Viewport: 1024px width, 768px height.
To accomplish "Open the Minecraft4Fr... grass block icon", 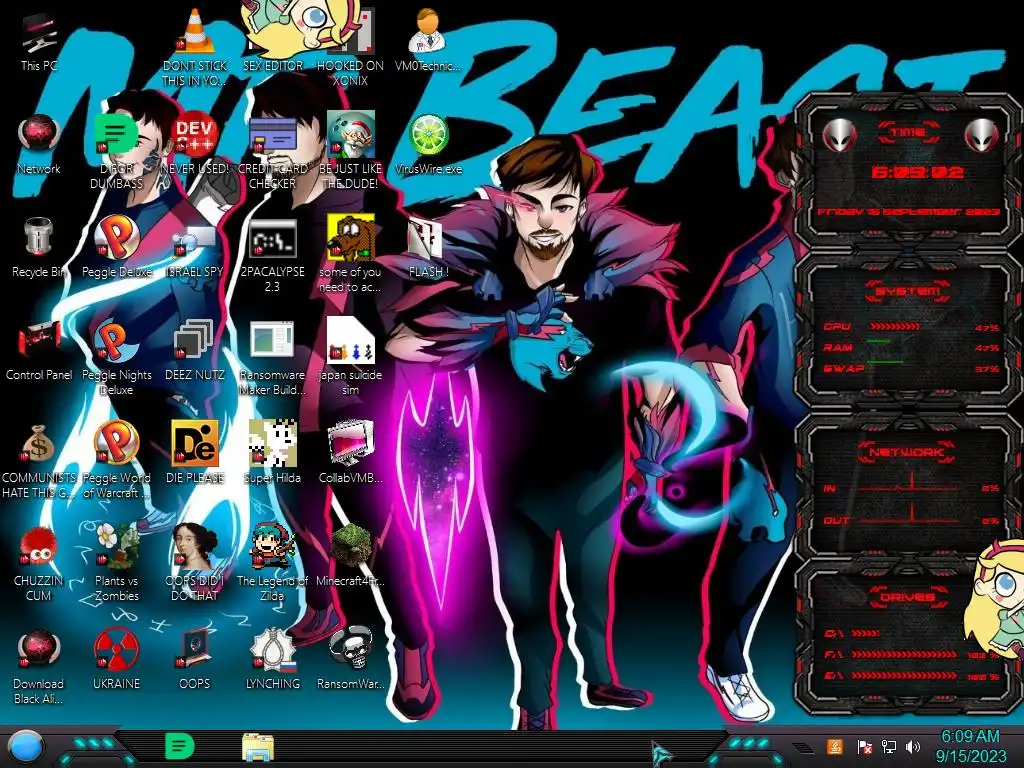I will tap(350, 556).
